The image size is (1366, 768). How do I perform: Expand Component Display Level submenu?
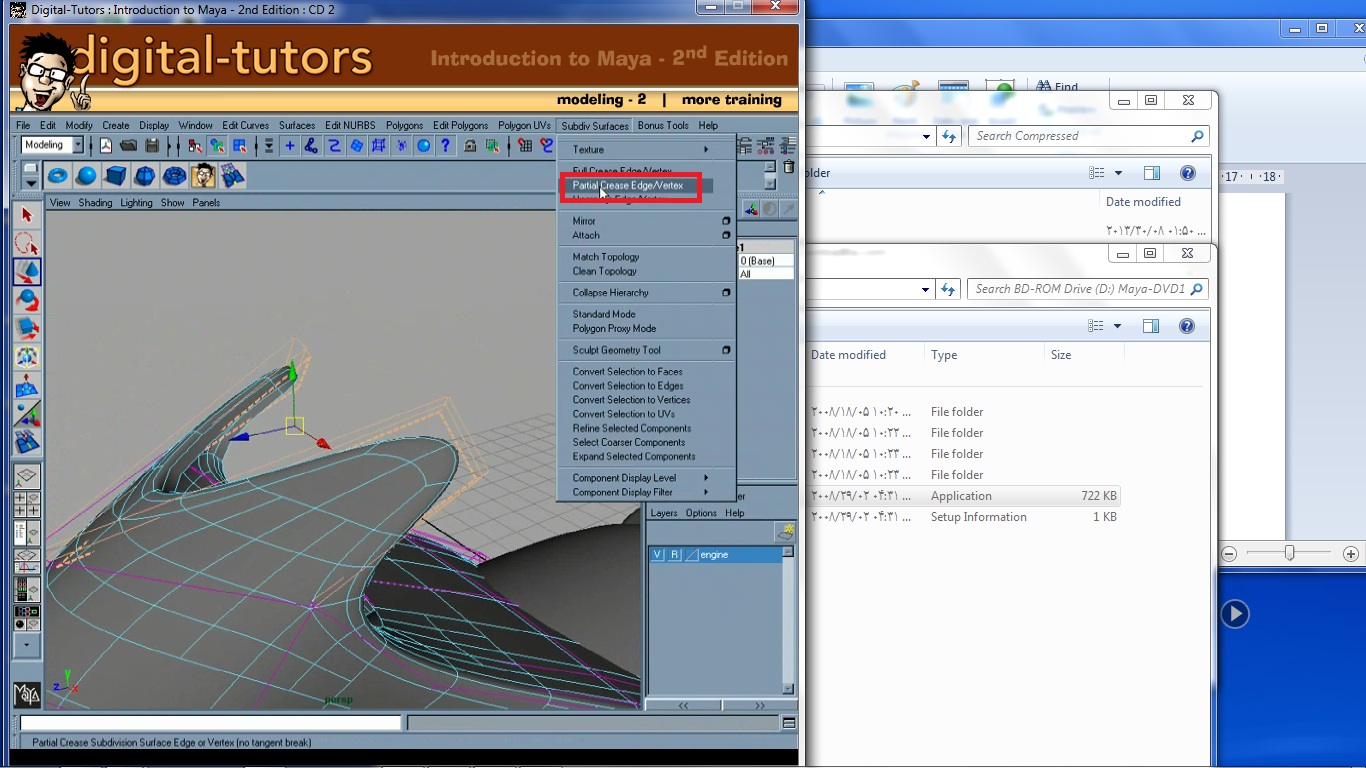(x=706, y=478)
